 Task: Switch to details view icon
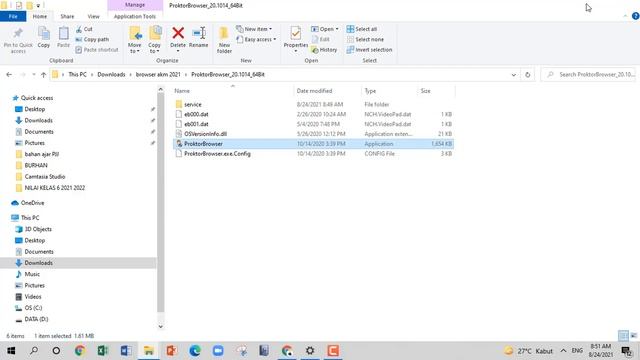623,336
